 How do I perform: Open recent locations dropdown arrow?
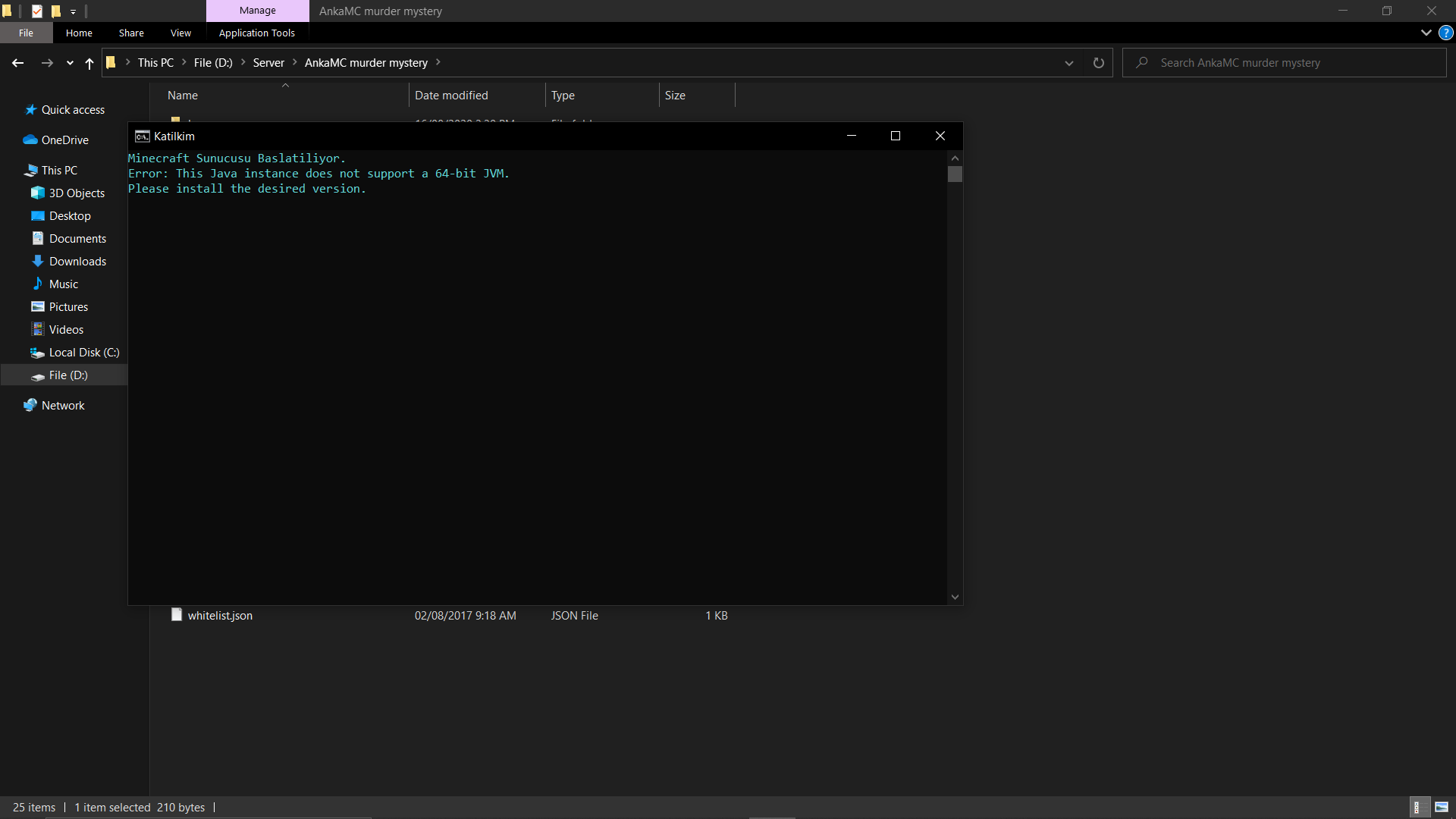[70, 63]
